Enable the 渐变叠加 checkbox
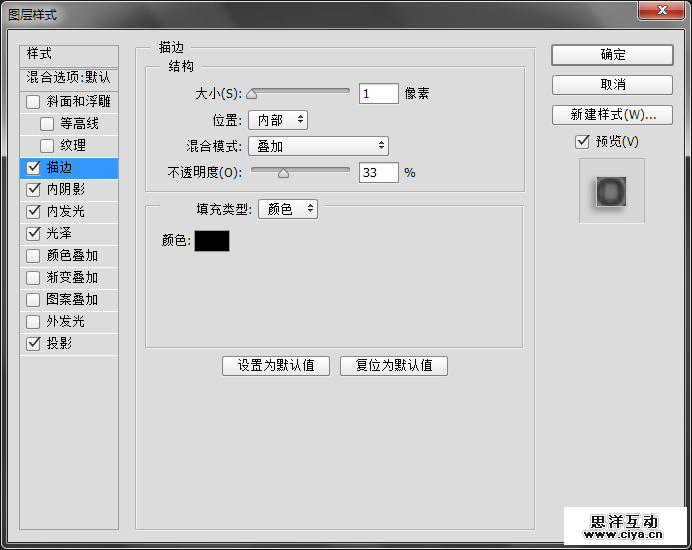This screenshot has width=692, height=550. click(x=33, y=278)
